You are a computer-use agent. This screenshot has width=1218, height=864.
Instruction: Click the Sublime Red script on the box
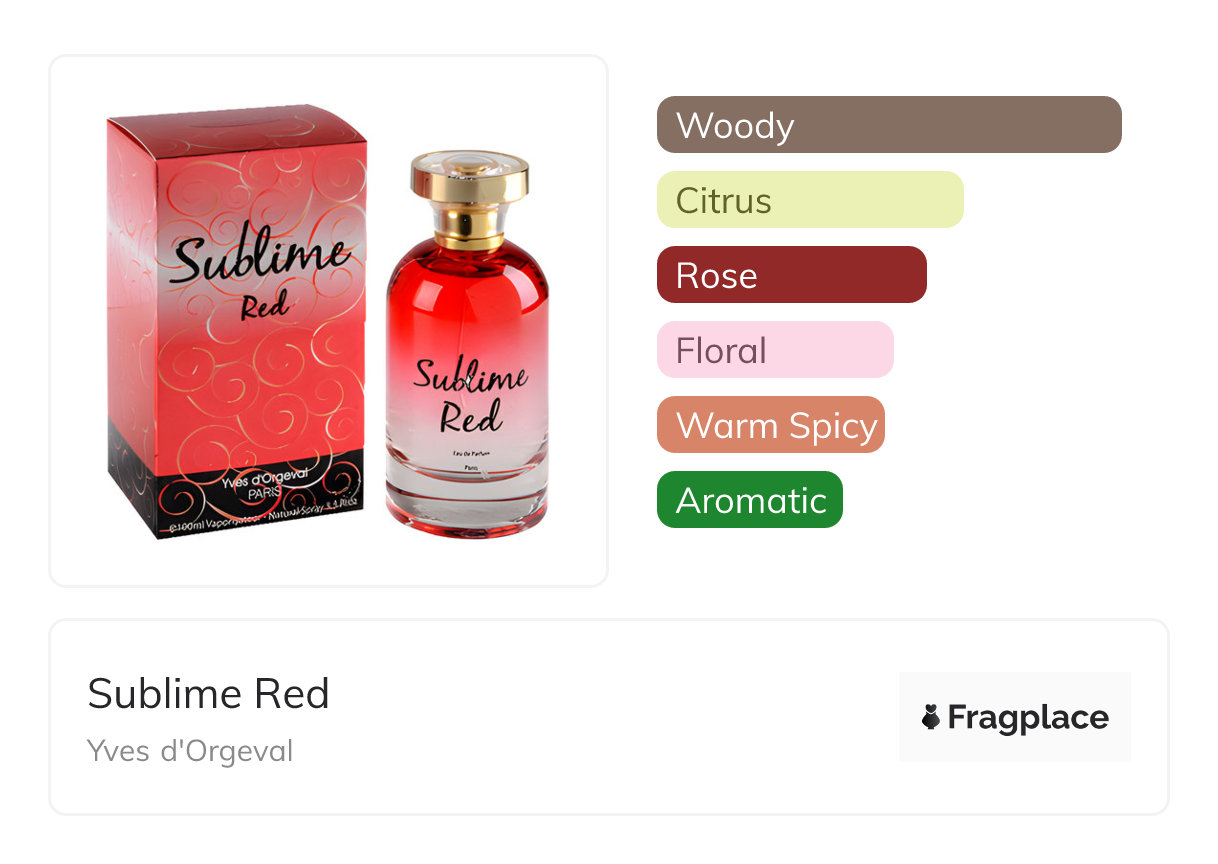pos(259,273)
